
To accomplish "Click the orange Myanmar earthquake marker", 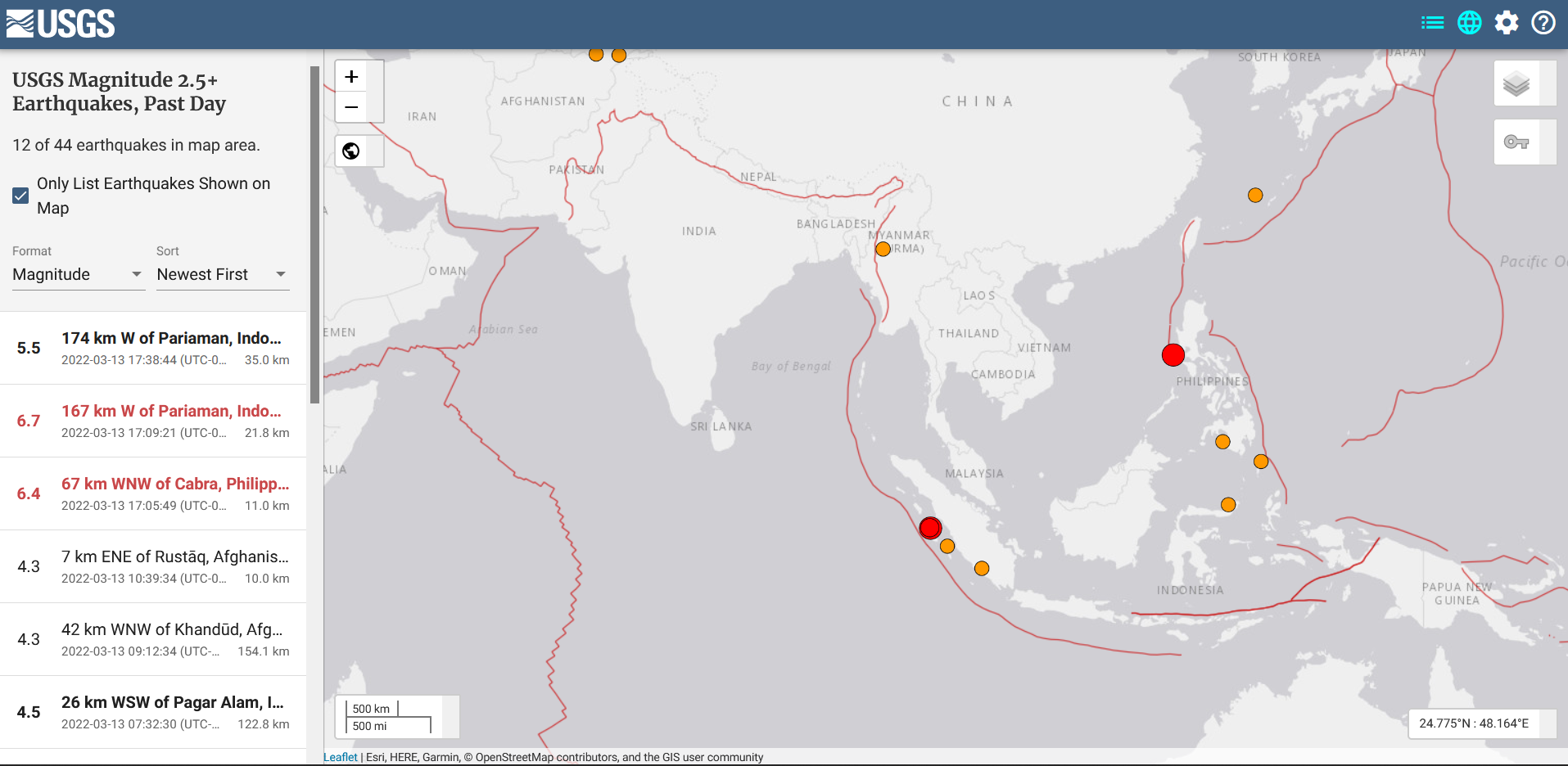I will tap(883, 249).
